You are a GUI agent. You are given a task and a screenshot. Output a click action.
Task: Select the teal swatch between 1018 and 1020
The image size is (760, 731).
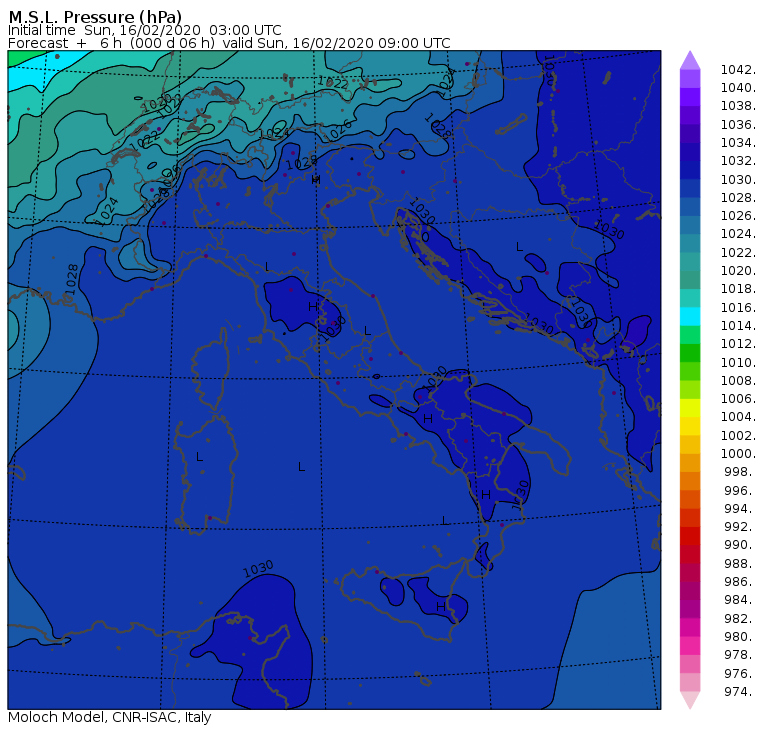690,280
